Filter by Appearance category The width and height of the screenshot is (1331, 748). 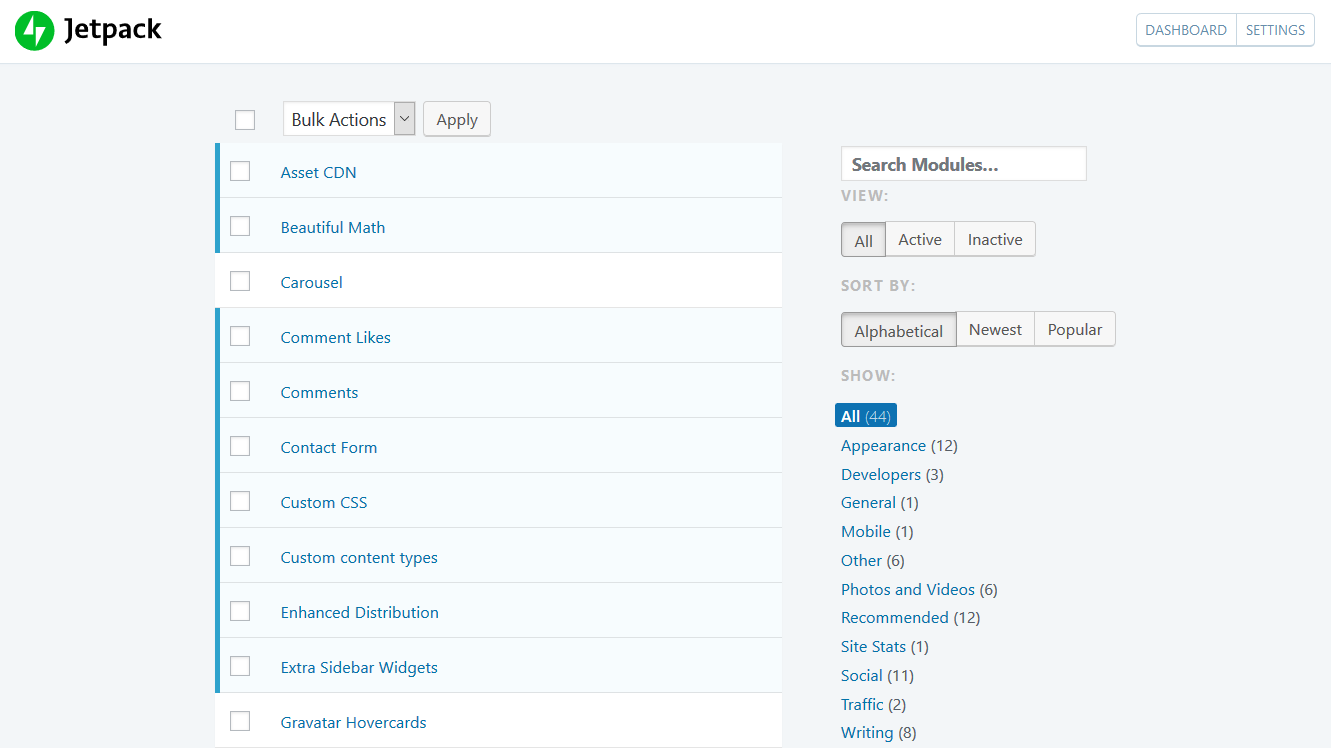[x=883, y=445]
